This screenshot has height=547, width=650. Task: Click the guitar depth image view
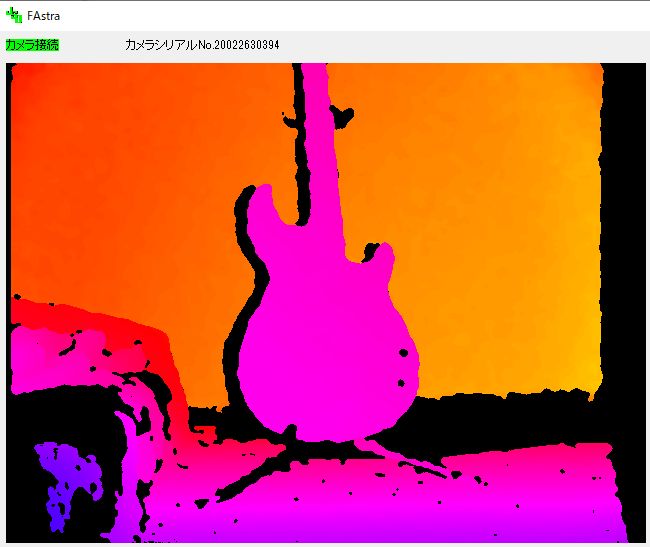click(326, 303)
